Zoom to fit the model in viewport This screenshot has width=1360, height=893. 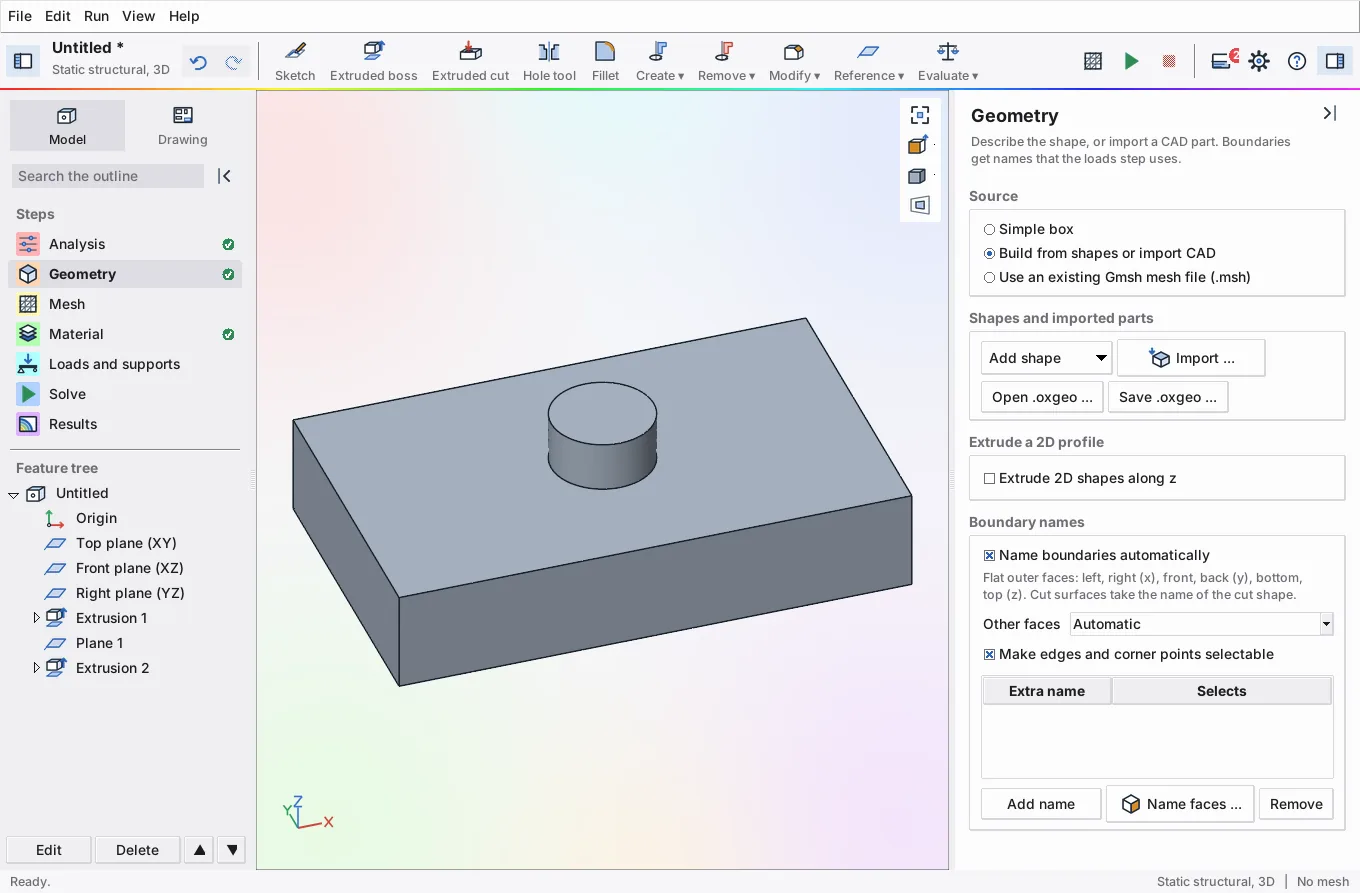(919, 115)
